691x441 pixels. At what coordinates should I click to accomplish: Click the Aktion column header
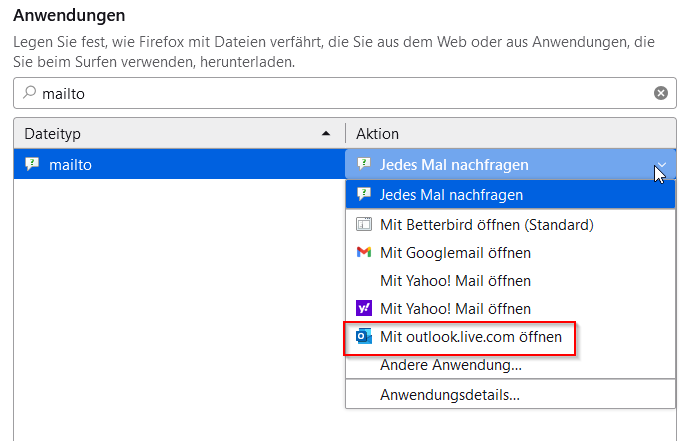[500, 133]
